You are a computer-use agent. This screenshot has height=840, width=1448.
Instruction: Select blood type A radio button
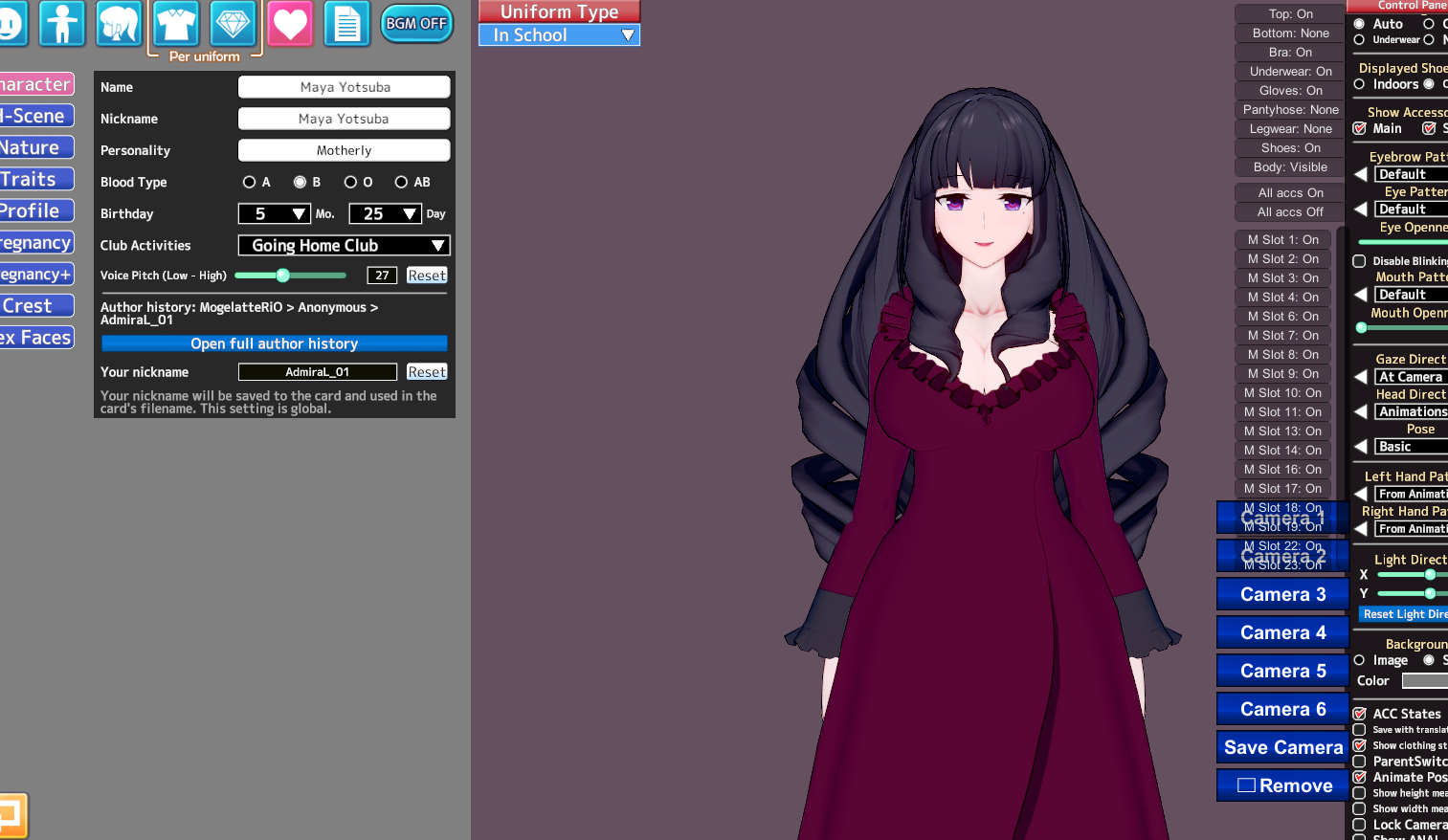pyautogui.click(x=250, y=182)
